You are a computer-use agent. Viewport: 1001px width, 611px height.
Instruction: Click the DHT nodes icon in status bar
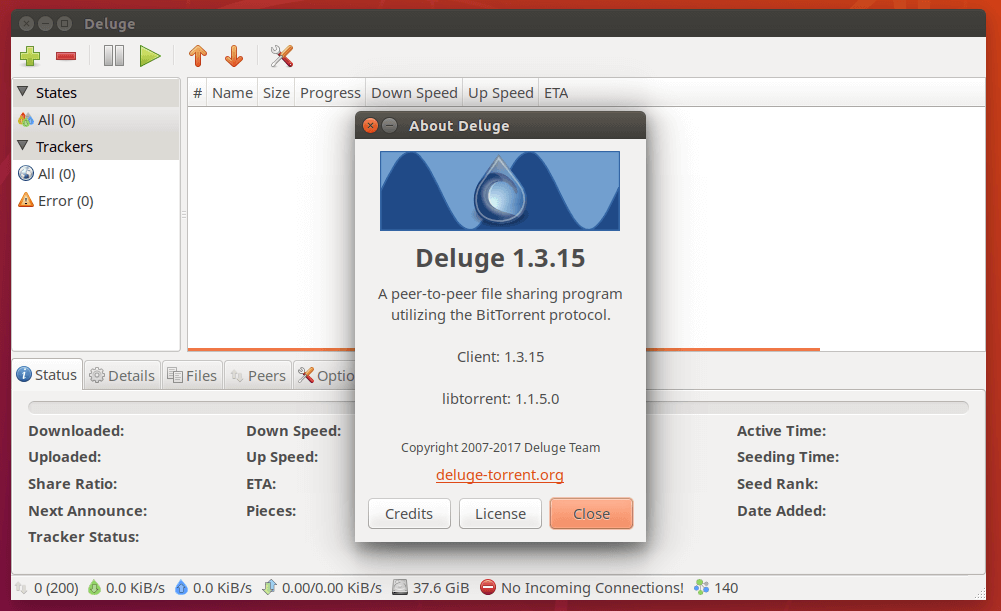[x=700, y=588]
